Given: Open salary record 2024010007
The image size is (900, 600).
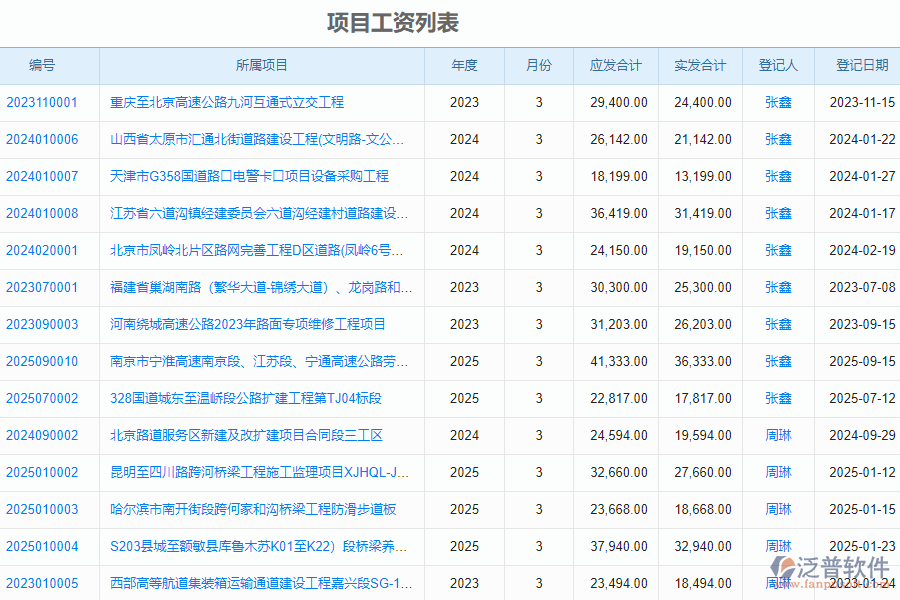Looking at the screenshot, I should click(x=44, y=176).
